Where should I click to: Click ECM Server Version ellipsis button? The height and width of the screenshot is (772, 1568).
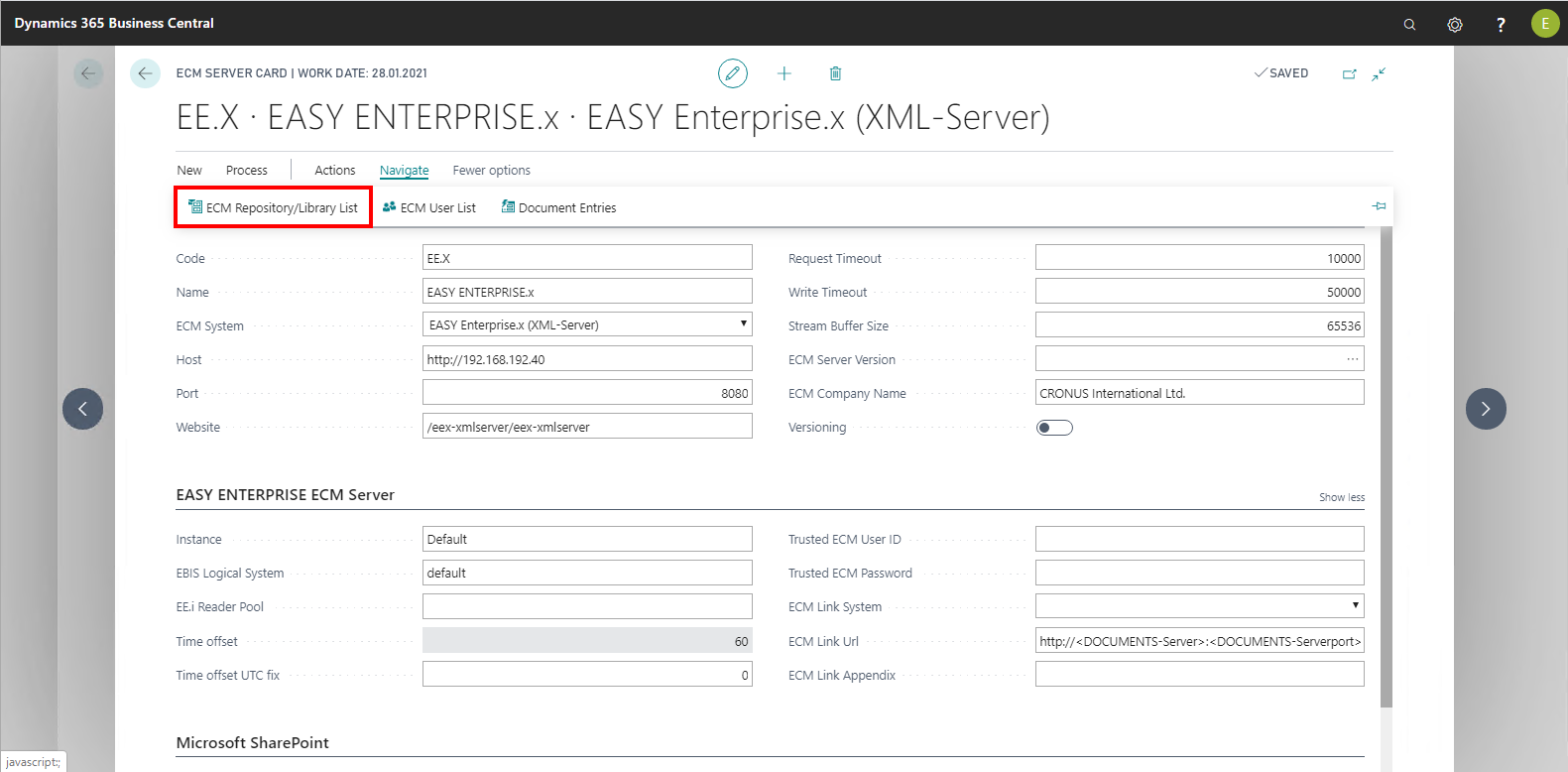point(1352,359)
